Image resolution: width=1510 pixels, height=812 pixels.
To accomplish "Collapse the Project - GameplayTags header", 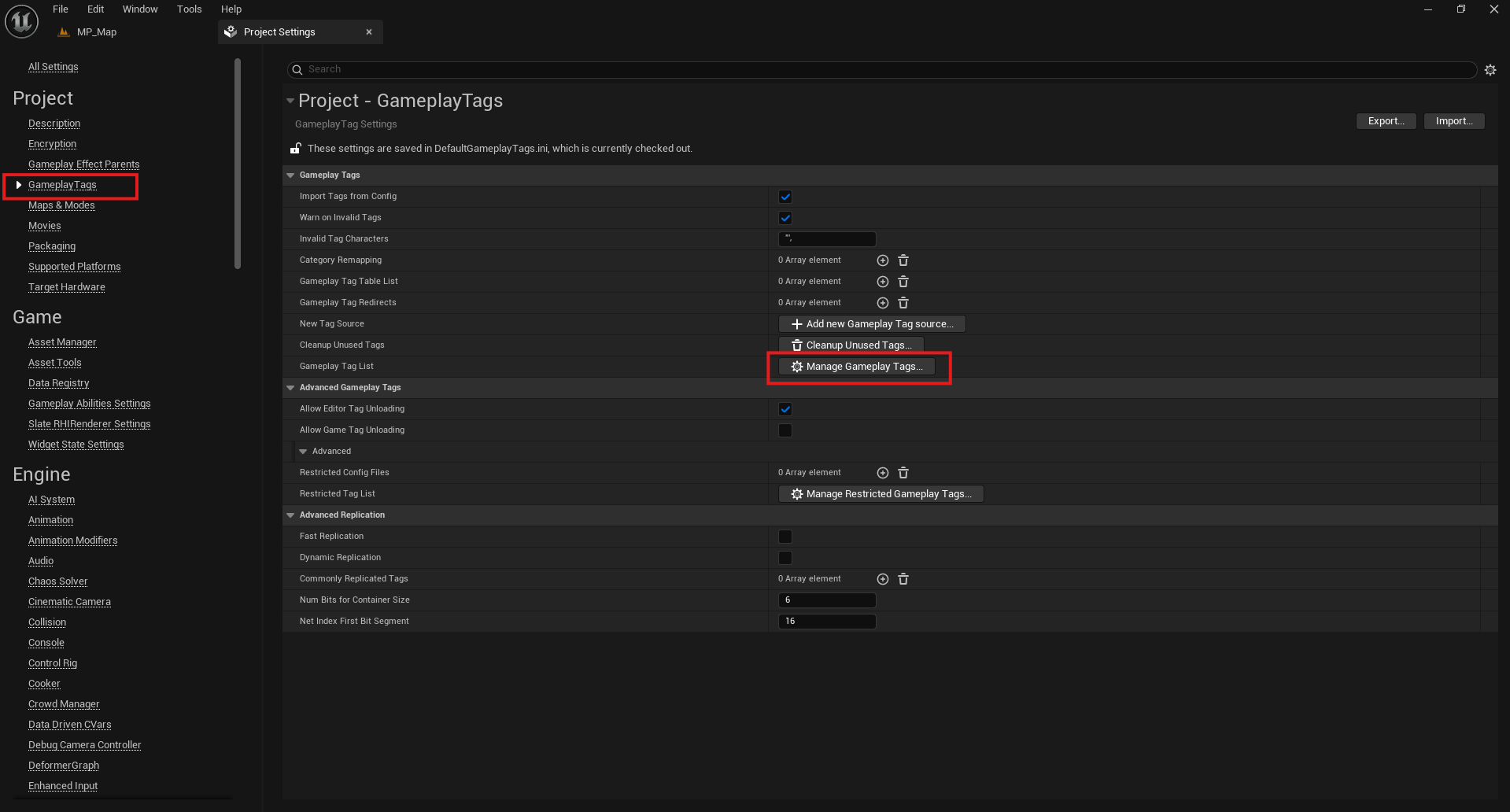I will pos(290,101).
